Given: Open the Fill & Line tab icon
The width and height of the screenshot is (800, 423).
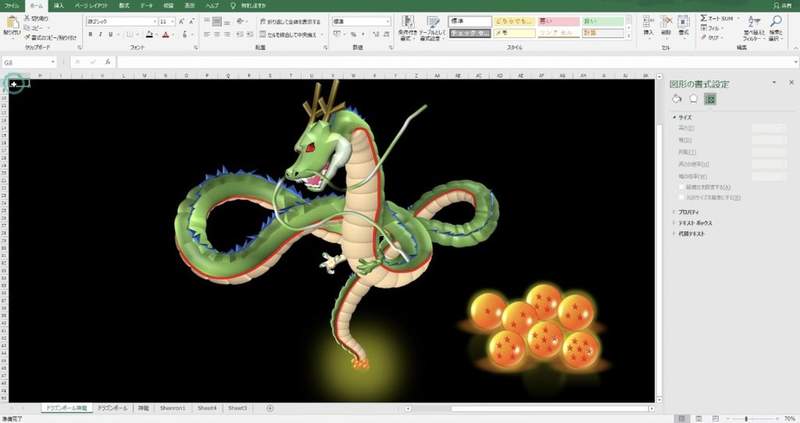Looking at the screenshot, I should tap(677, 99).
